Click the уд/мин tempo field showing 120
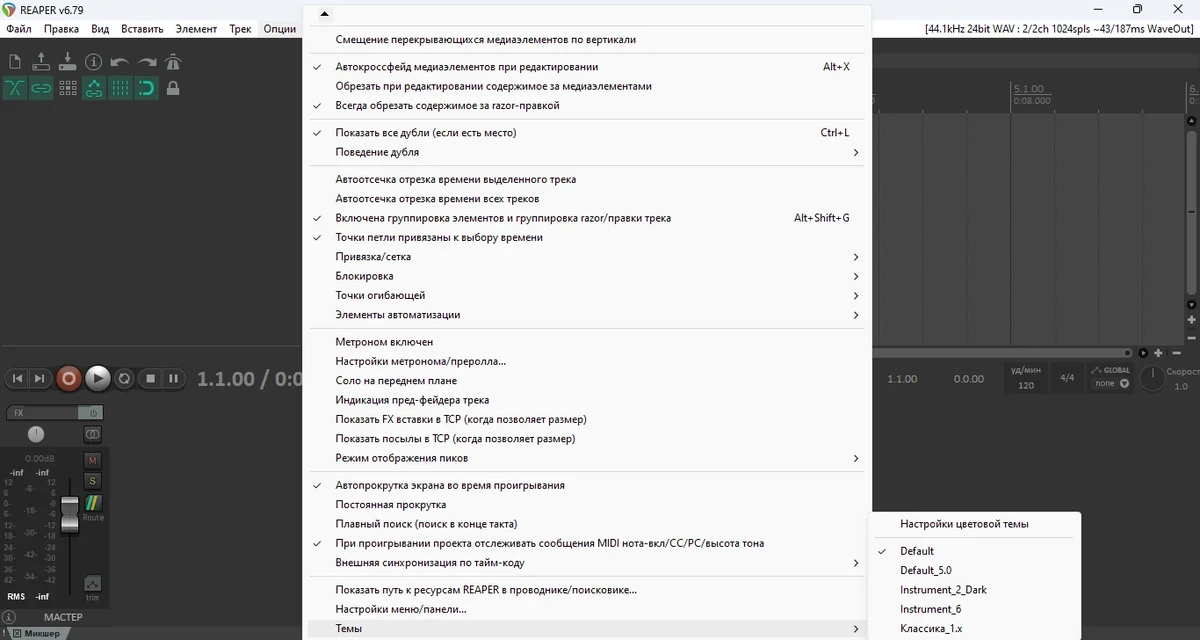Image resolution: width=1200 pixels, height=640 pixels. click(1026, 378)
